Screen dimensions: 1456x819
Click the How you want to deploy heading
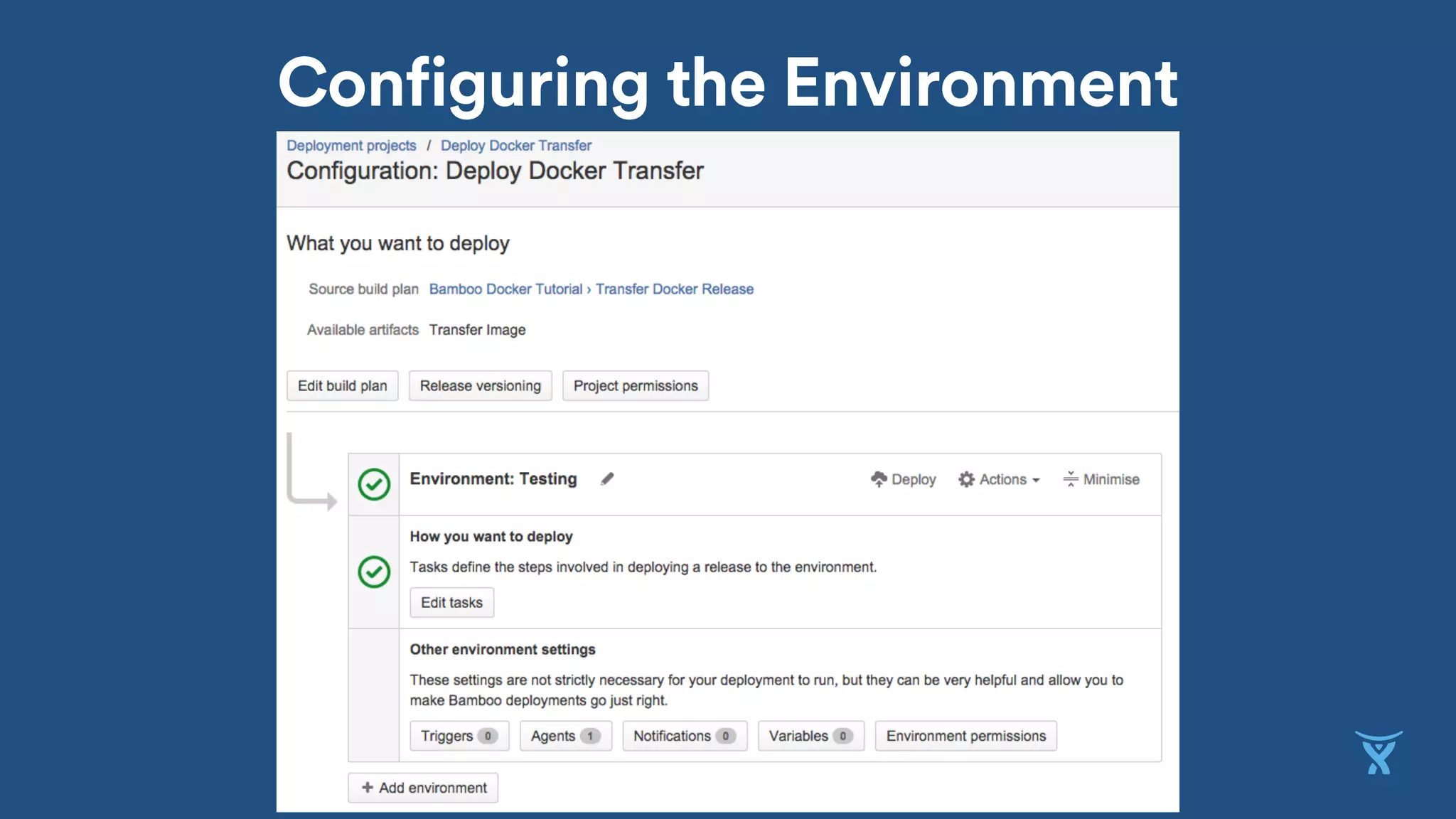[491, 537]
